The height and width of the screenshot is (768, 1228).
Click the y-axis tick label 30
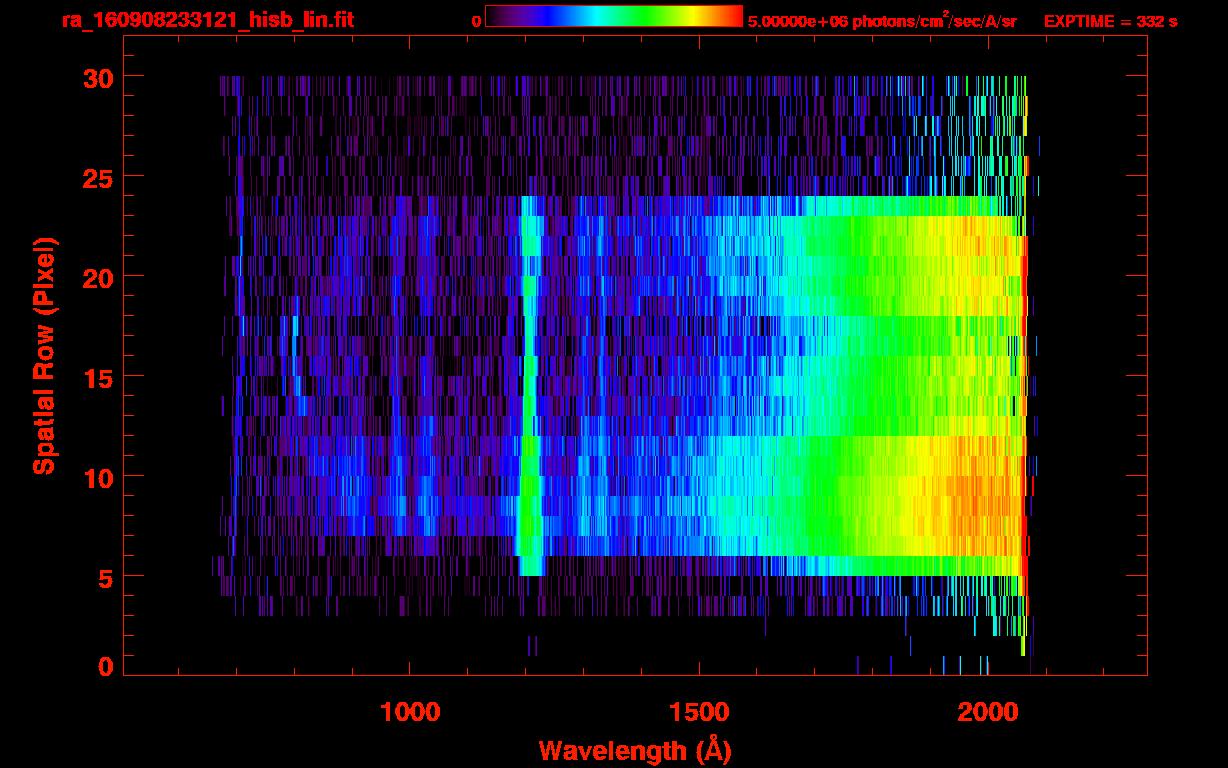pos(96,77)
